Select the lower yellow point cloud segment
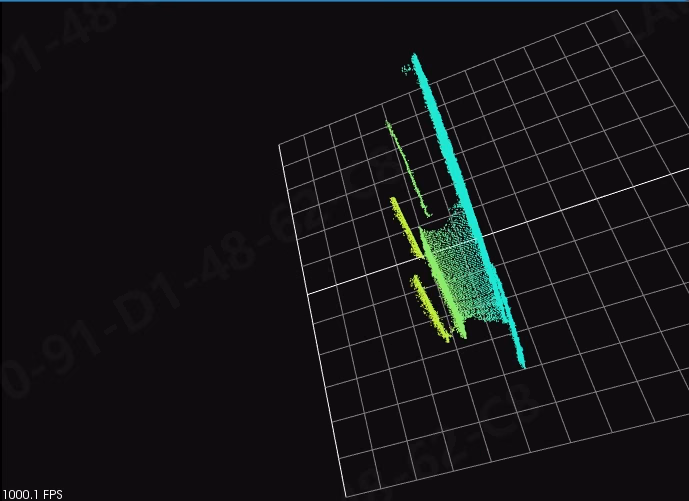Screen dimensions: 689x501 click(431, 309)
